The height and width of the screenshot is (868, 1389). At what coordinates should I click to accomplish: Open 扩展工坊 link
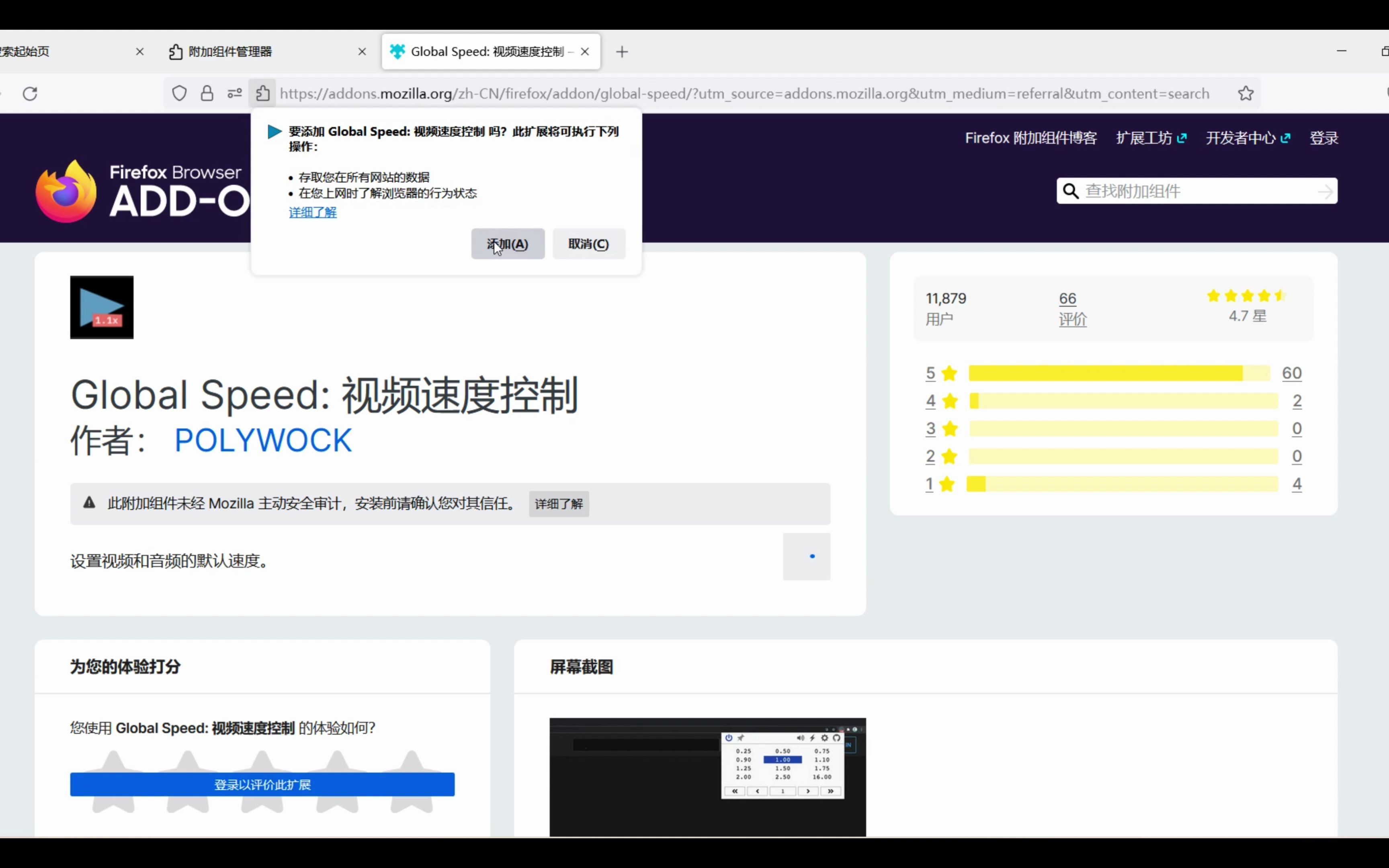click(1151, 138)
